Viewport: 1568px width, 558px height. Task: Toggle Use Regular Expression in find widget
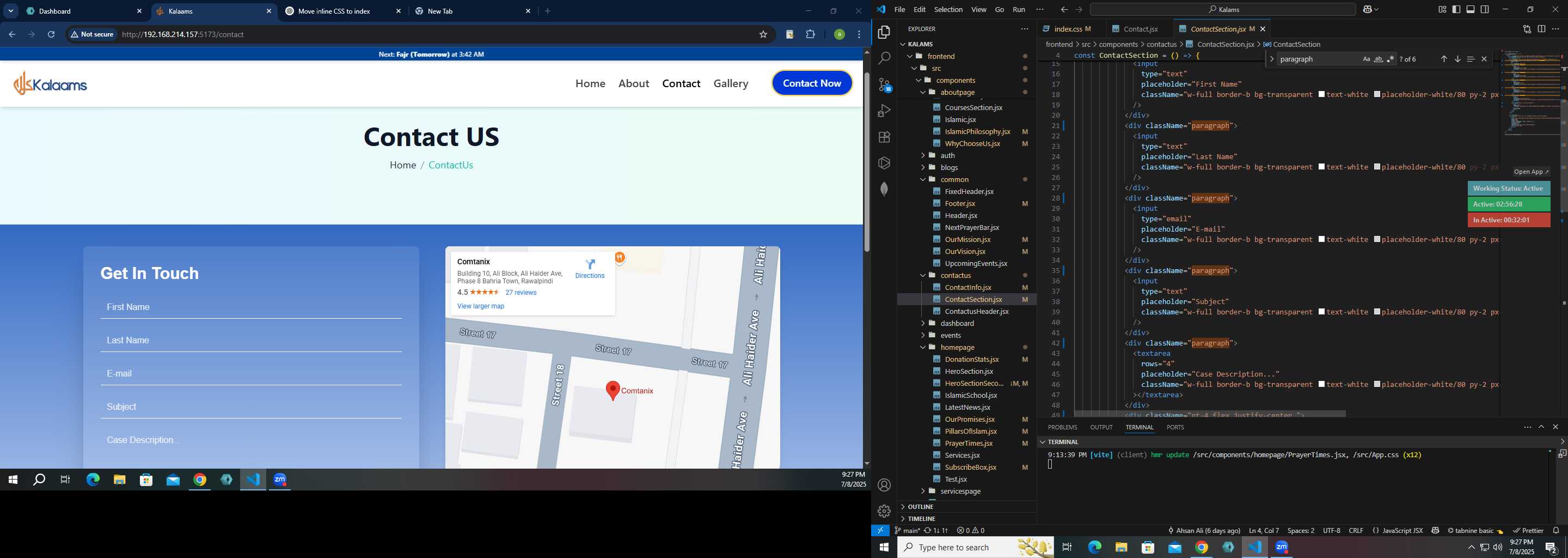pos(1391,59)
